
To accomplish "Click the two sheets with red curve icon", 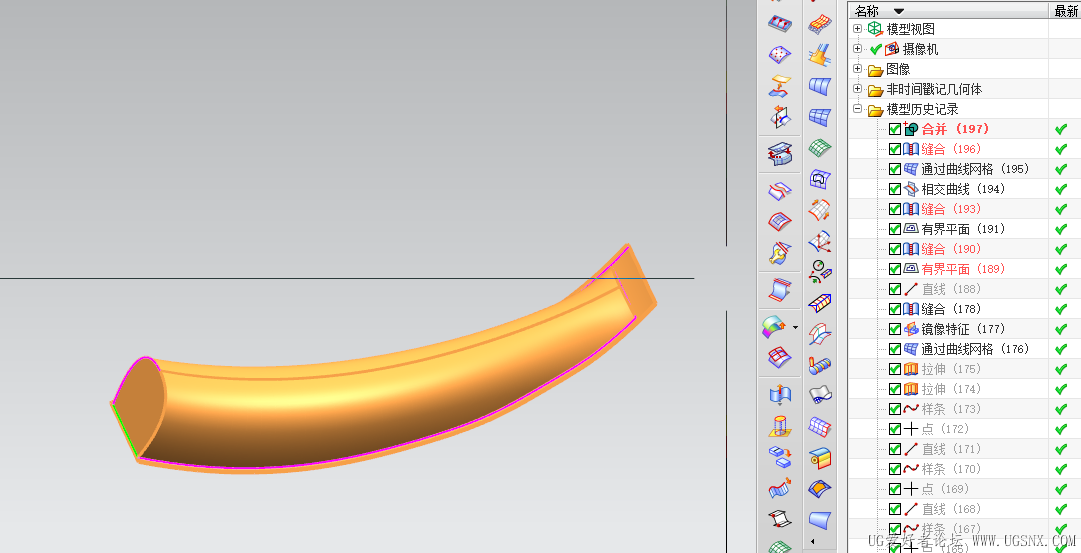I will coord(780,190).
